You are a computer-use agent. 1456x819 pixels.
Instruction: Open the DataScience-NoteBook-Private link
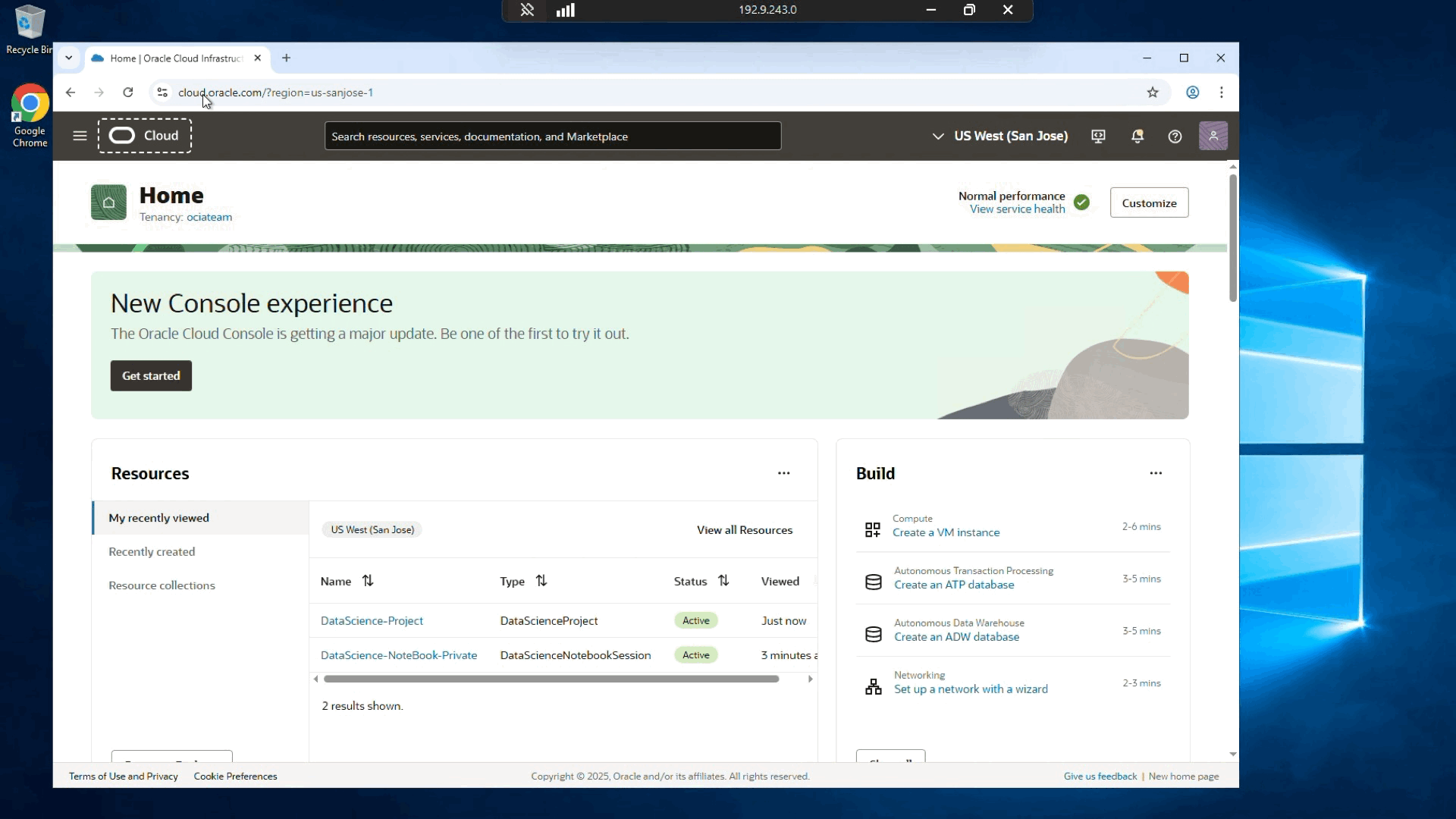pos(399,655)
